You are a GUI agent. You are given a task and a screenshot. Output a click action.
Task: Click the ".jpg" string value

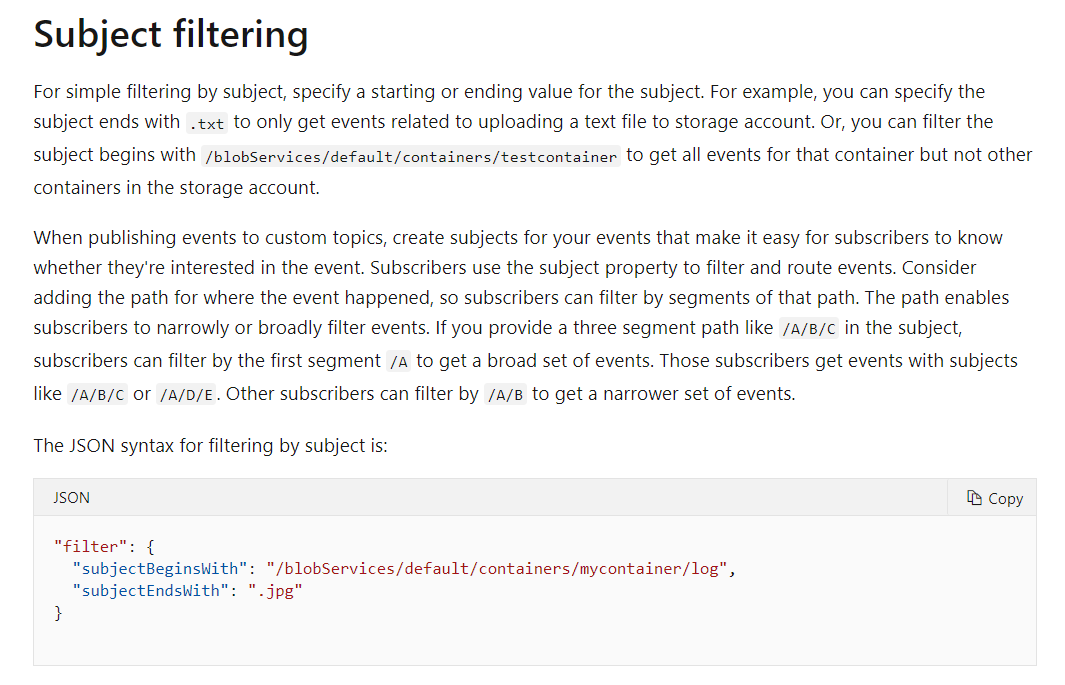[x=275, y=591]
